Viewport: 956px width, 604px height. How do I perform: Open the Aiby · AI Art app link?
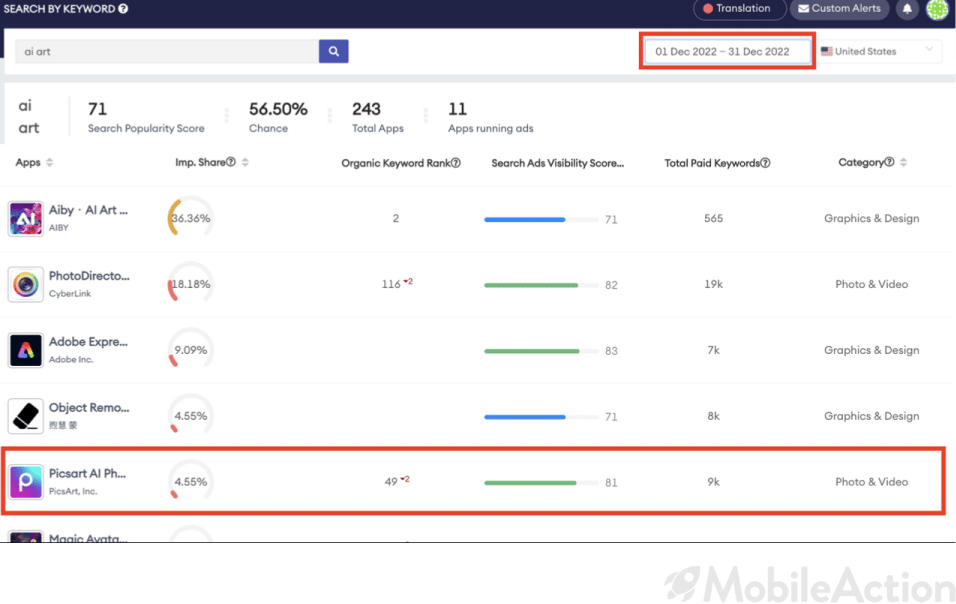88,210
